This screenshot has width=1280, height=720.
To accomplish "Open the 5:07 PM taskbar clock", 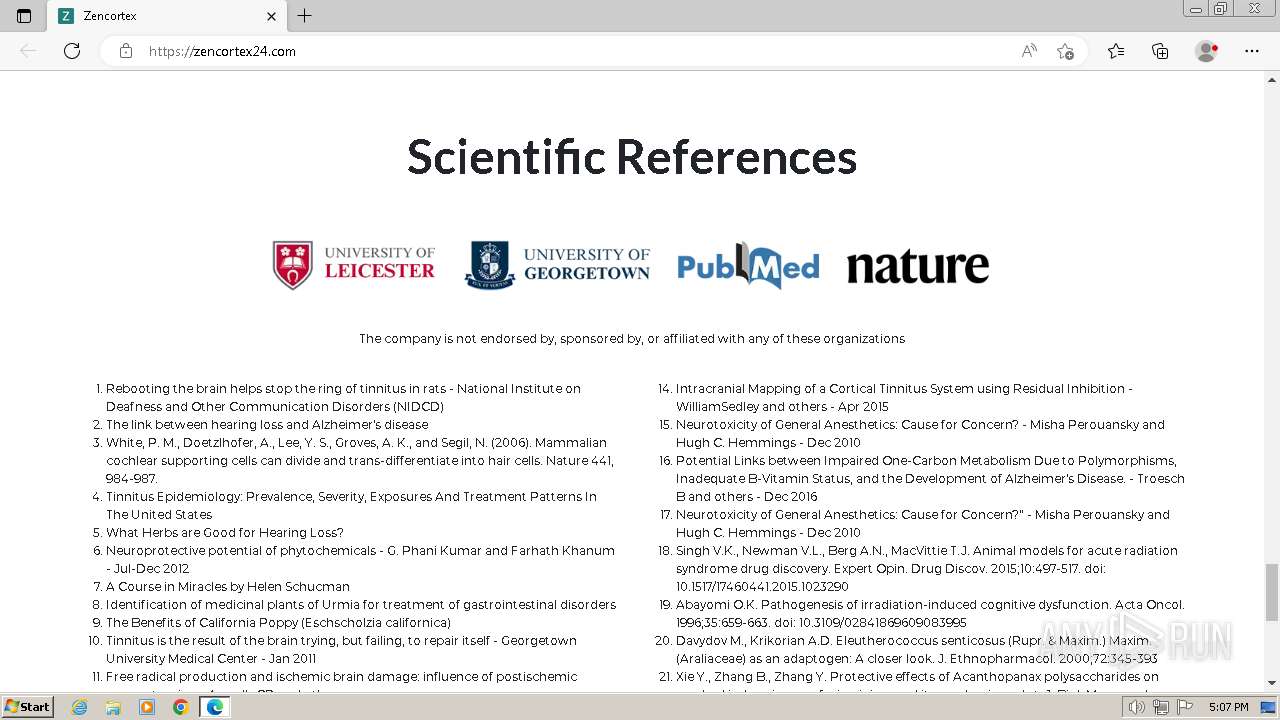I will click(1228, 707).
